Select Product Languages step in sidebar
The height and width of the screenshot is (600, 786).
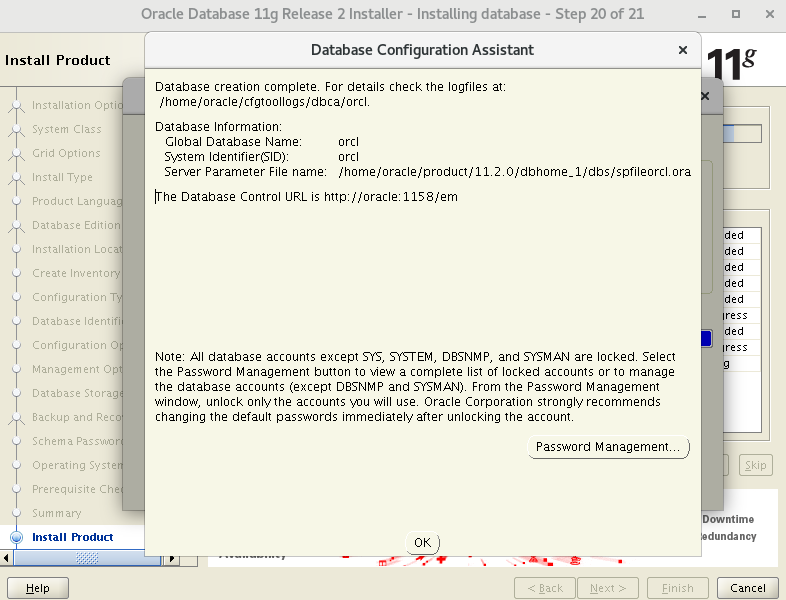pos(77,202)
